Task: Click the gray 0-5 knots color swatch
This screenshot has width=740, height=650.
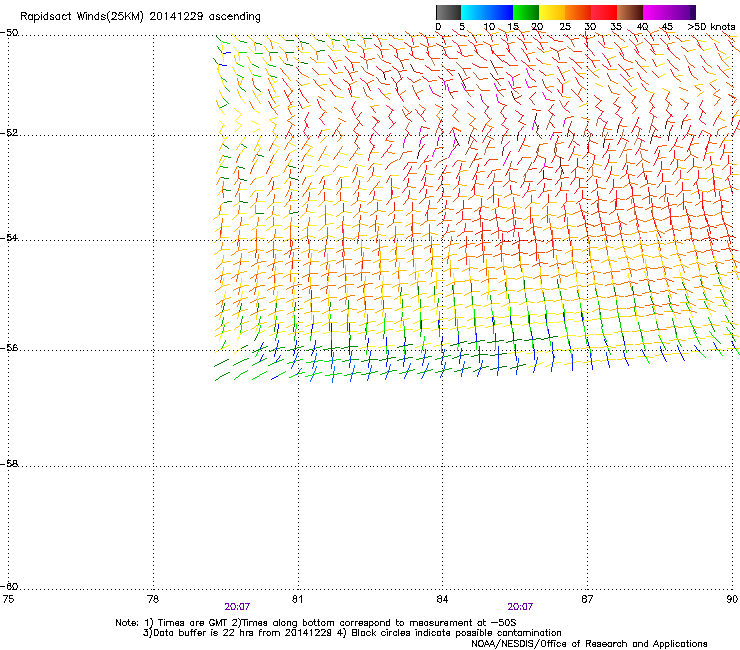Action: tap(448, 12)
